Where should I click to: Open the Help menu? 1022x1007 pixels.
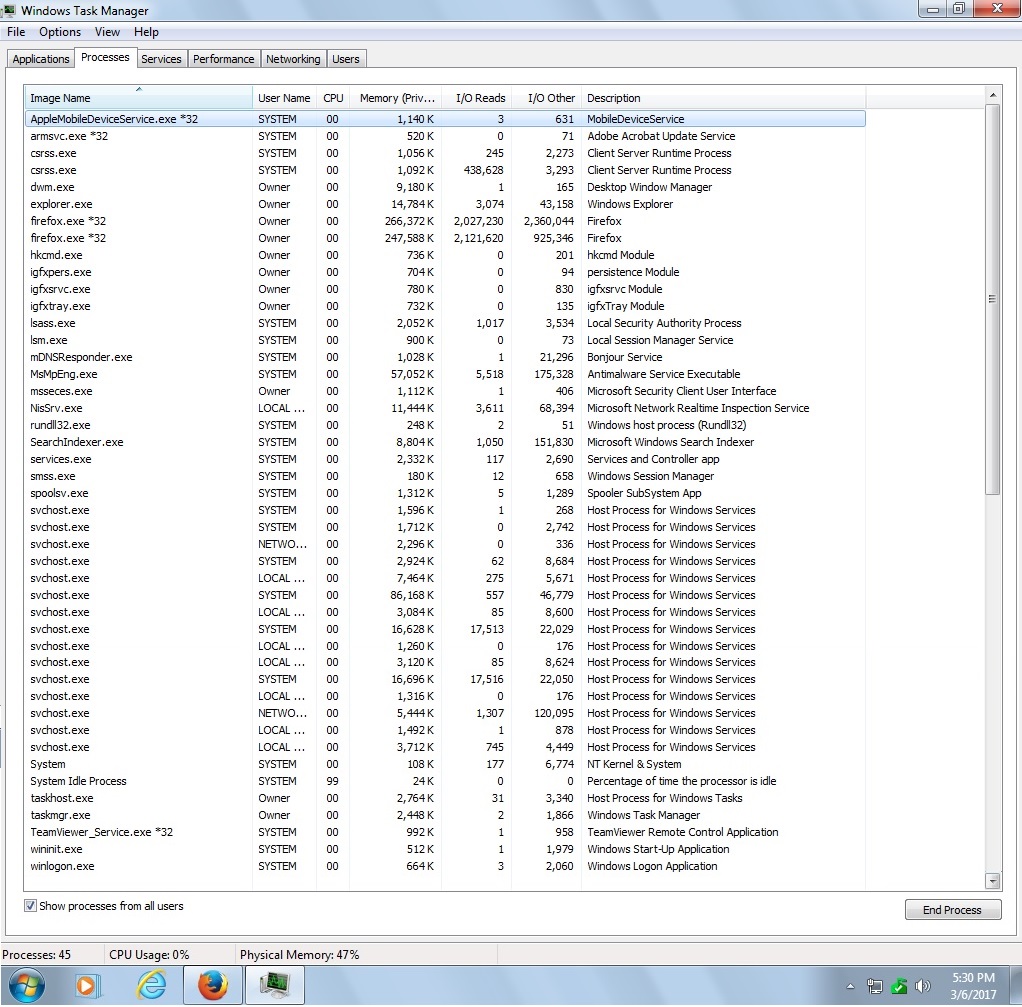point(146,32)
